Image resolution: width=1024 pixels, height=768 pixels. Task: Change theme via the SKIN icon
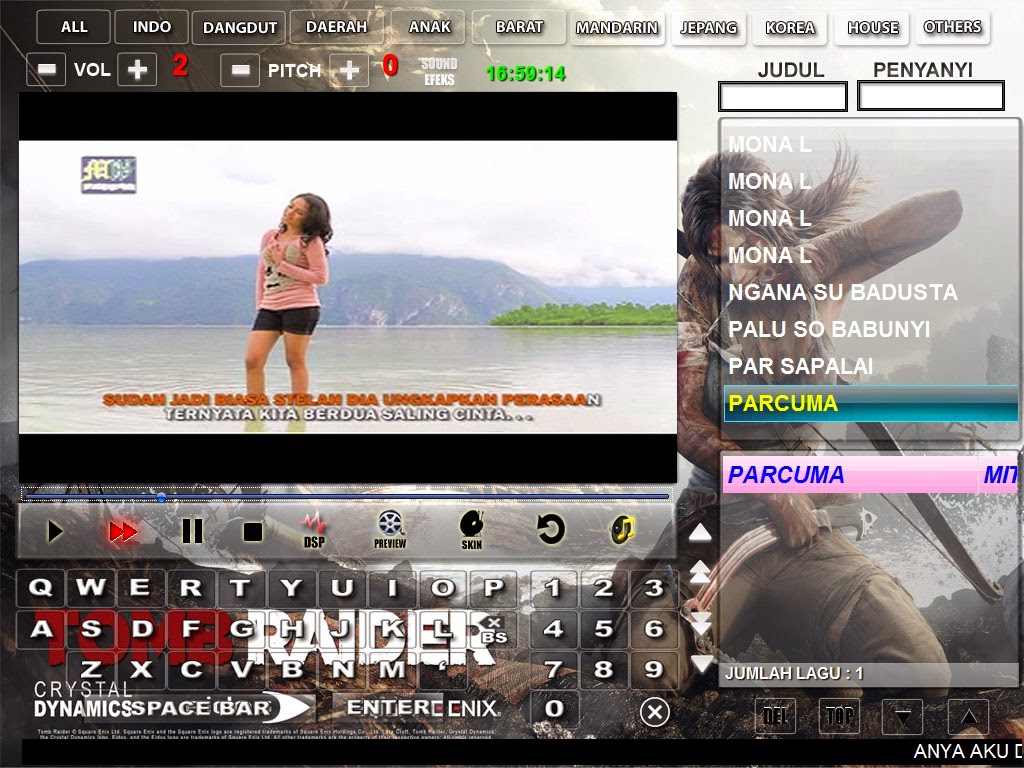472,530
